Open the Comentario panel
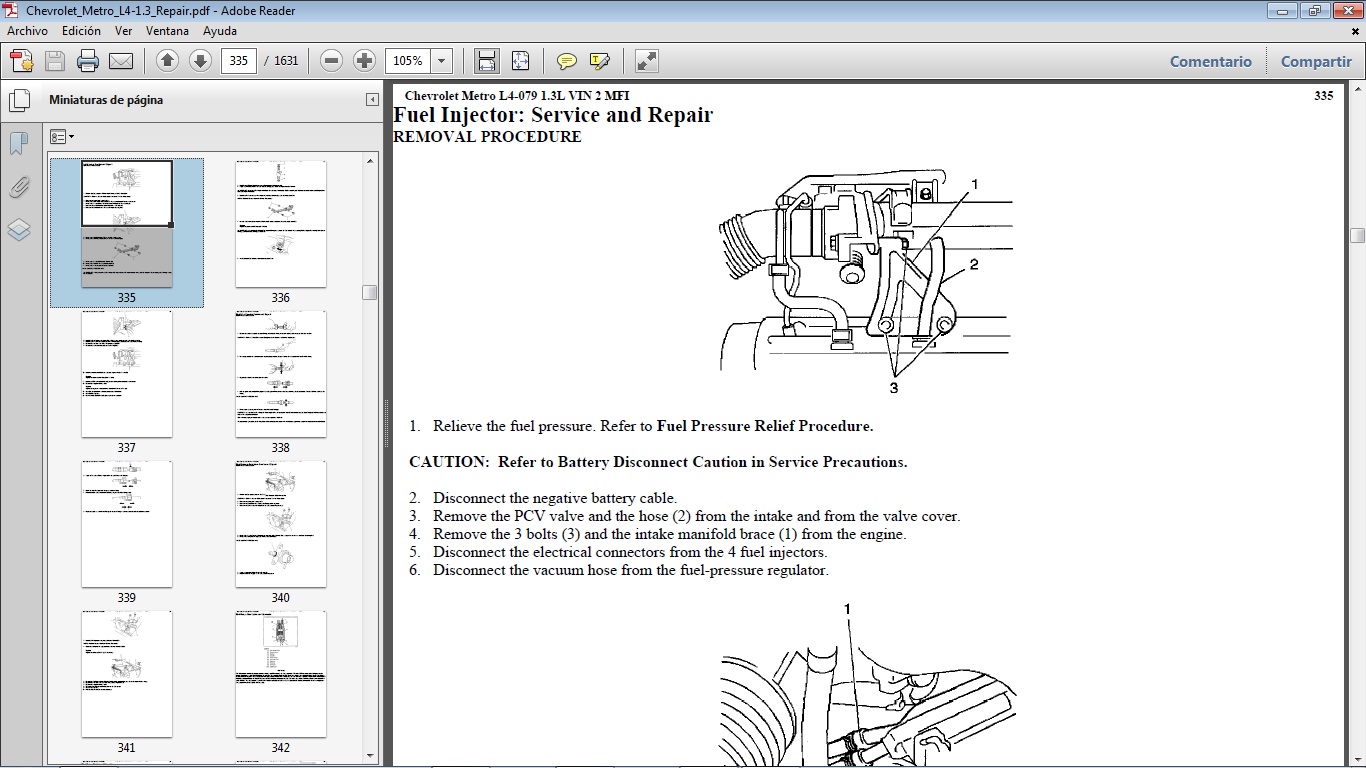This screenshot has height=768, width=1366. [x=1210, y=61]
